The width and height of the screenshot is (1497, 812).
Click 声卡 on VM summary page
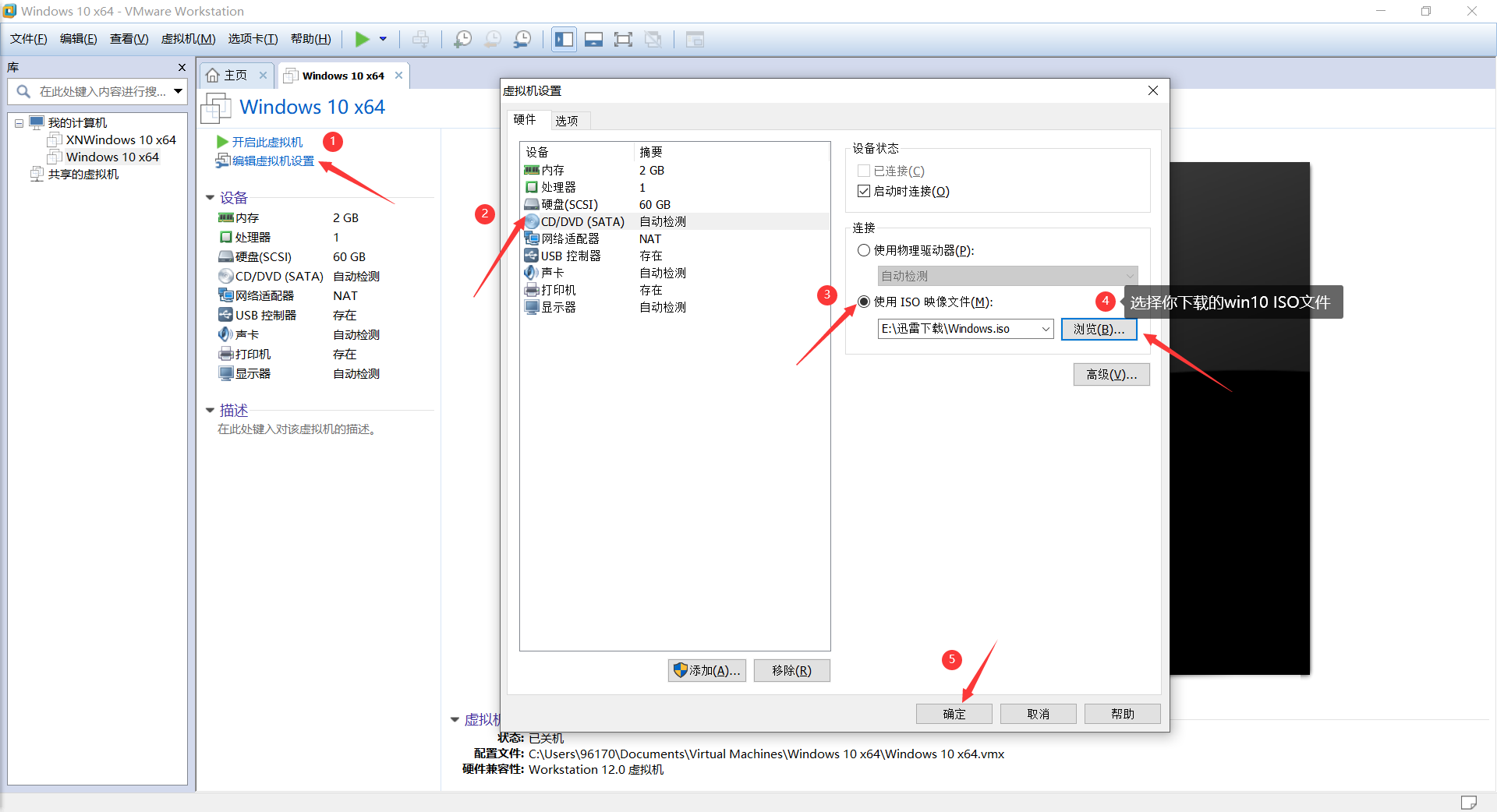246,335
